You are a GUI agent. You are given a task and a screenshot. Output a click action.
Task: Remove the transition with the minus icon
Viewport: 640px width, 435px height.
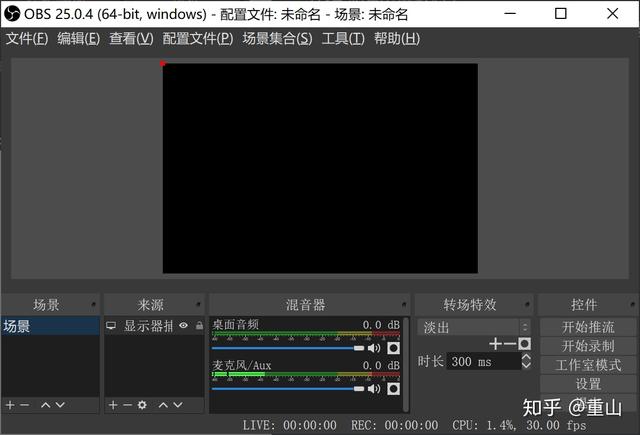[x=510, y=344]
